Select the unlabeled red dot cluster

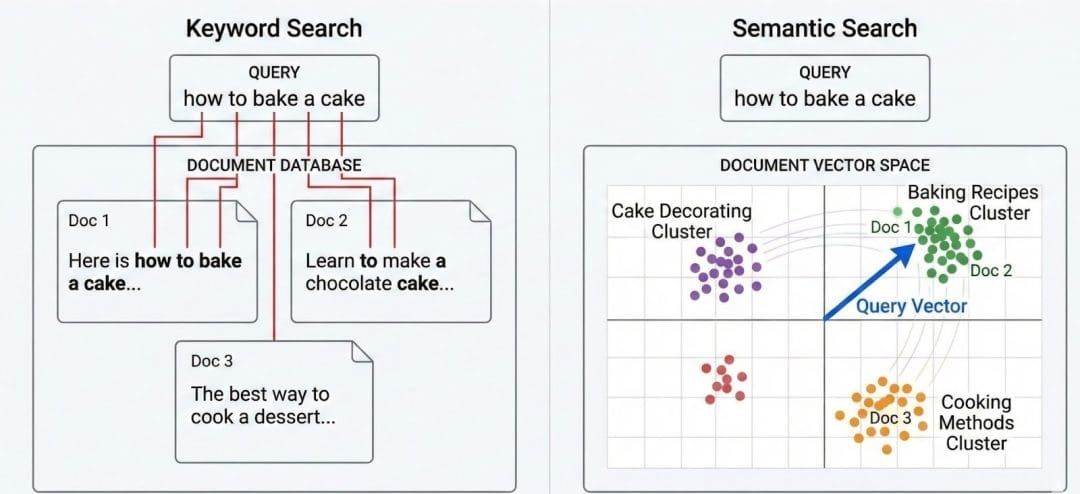pyautogui.click(x=724, y=379)
